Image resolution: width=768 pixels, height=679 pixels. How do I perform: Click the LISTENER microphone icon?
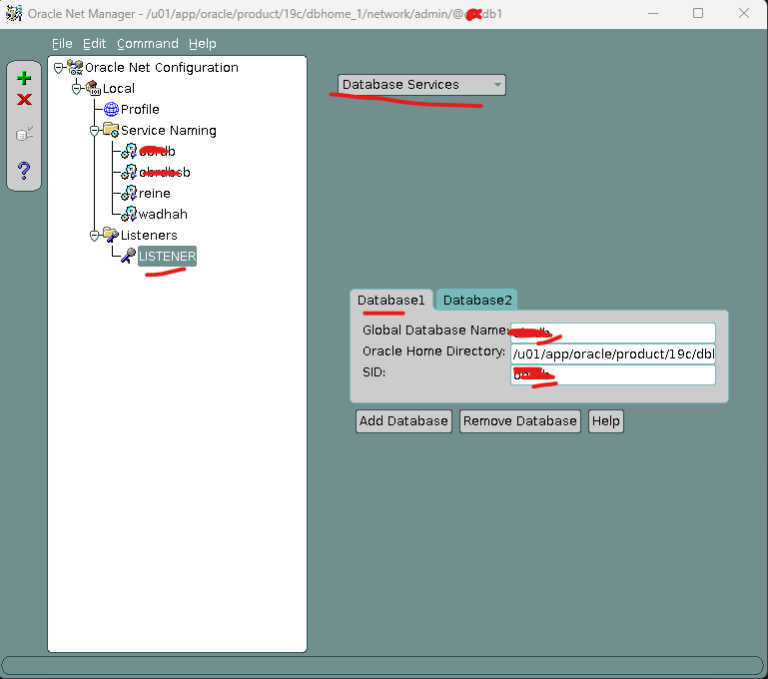[128, 256]
